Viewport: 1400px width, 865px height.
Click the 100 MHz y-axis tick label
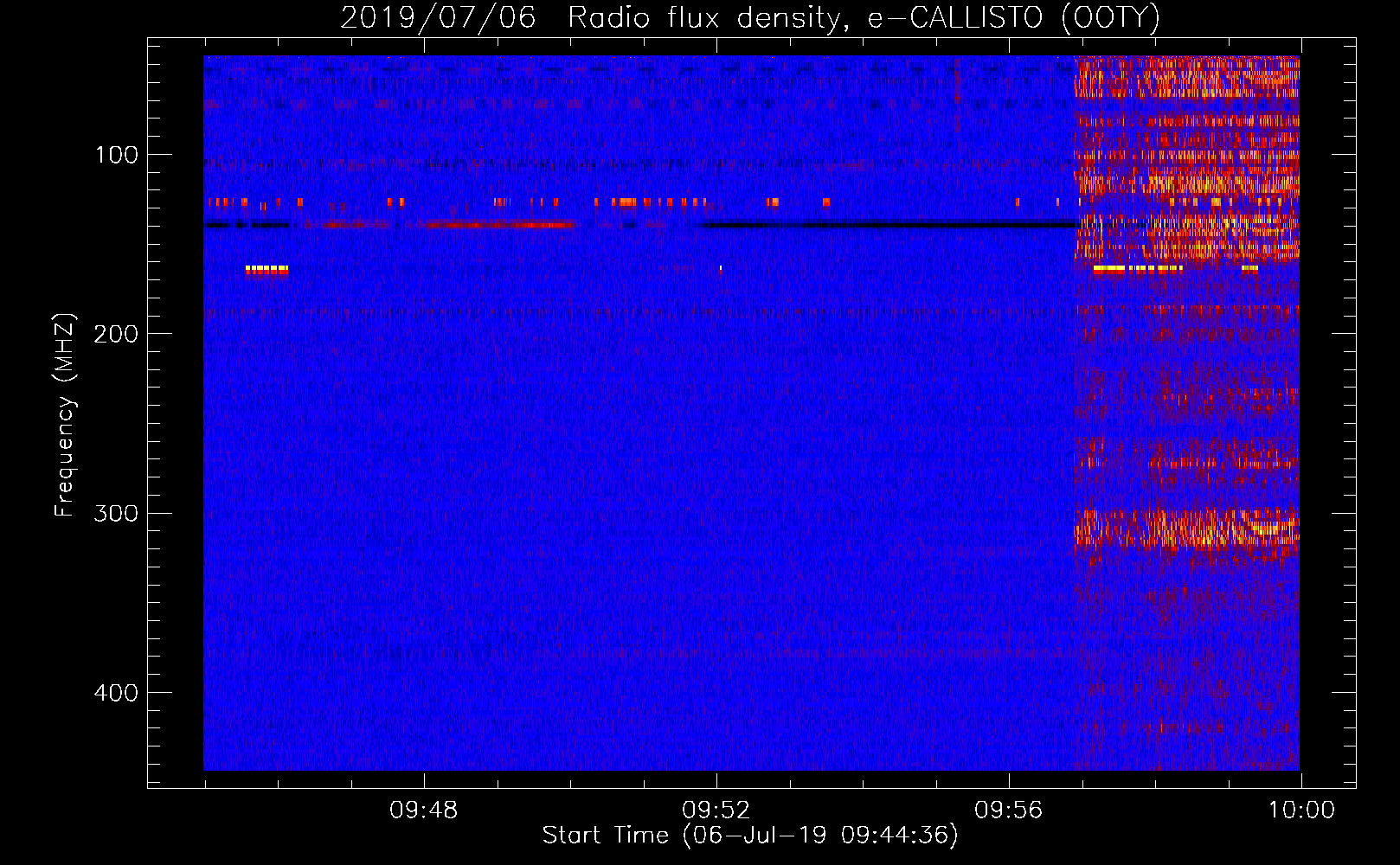pos(117,155)
